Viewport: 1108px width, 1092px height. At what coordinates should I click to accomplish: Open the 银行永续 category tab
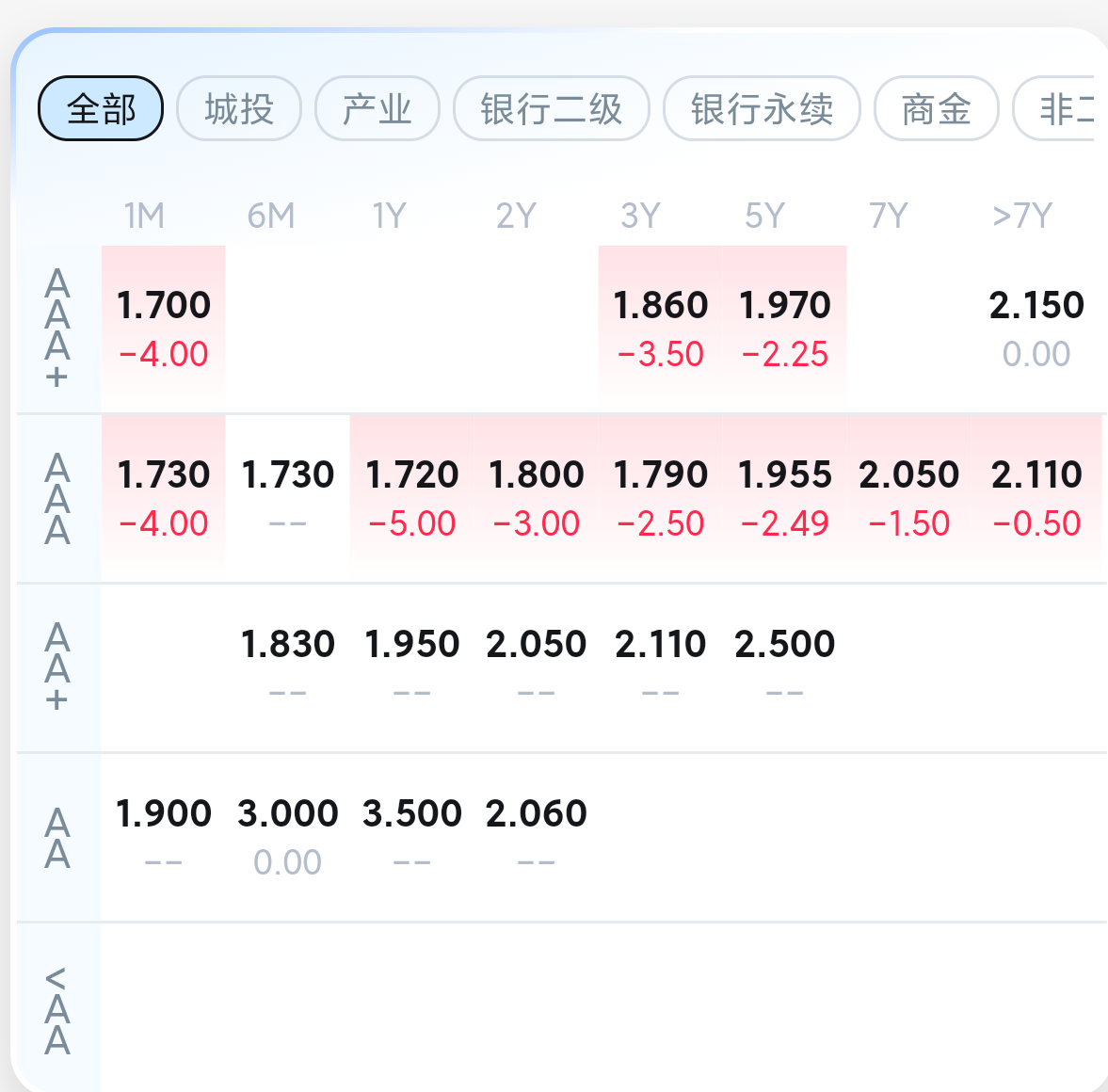point(762,108)
